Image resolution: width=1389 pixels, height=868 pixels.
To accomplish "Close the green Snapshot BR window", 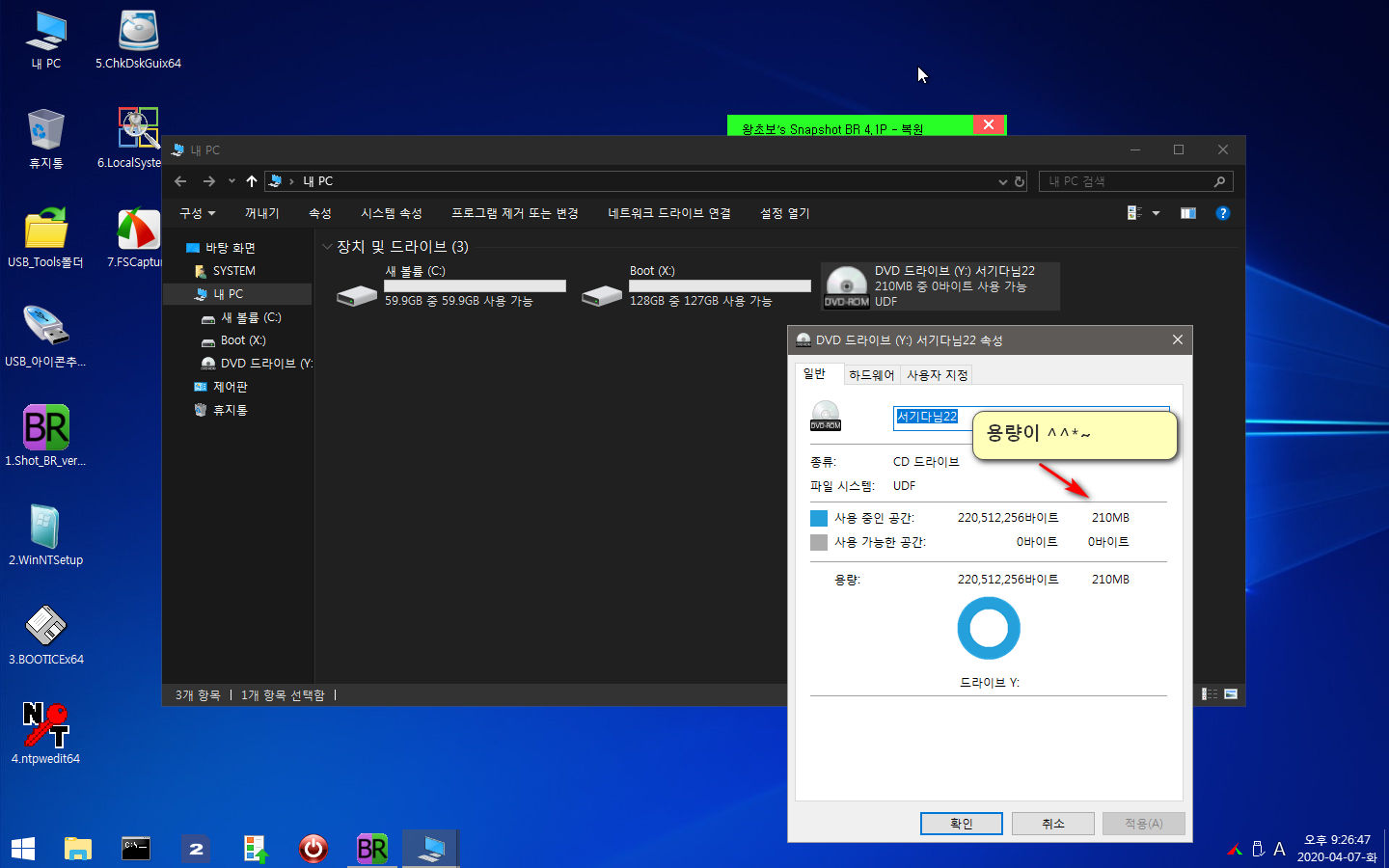I will click(988, 125).
